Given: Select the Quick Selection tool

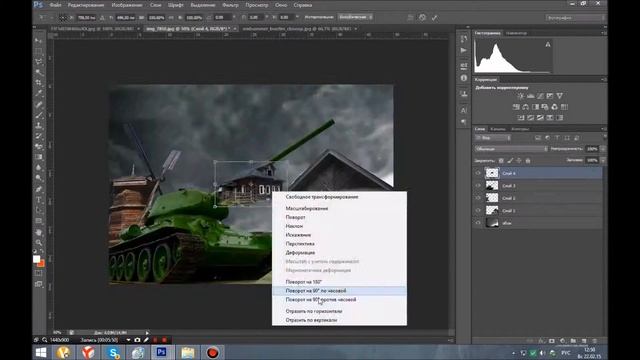Looking at the screenshot, I should click(x=39, y=72).
